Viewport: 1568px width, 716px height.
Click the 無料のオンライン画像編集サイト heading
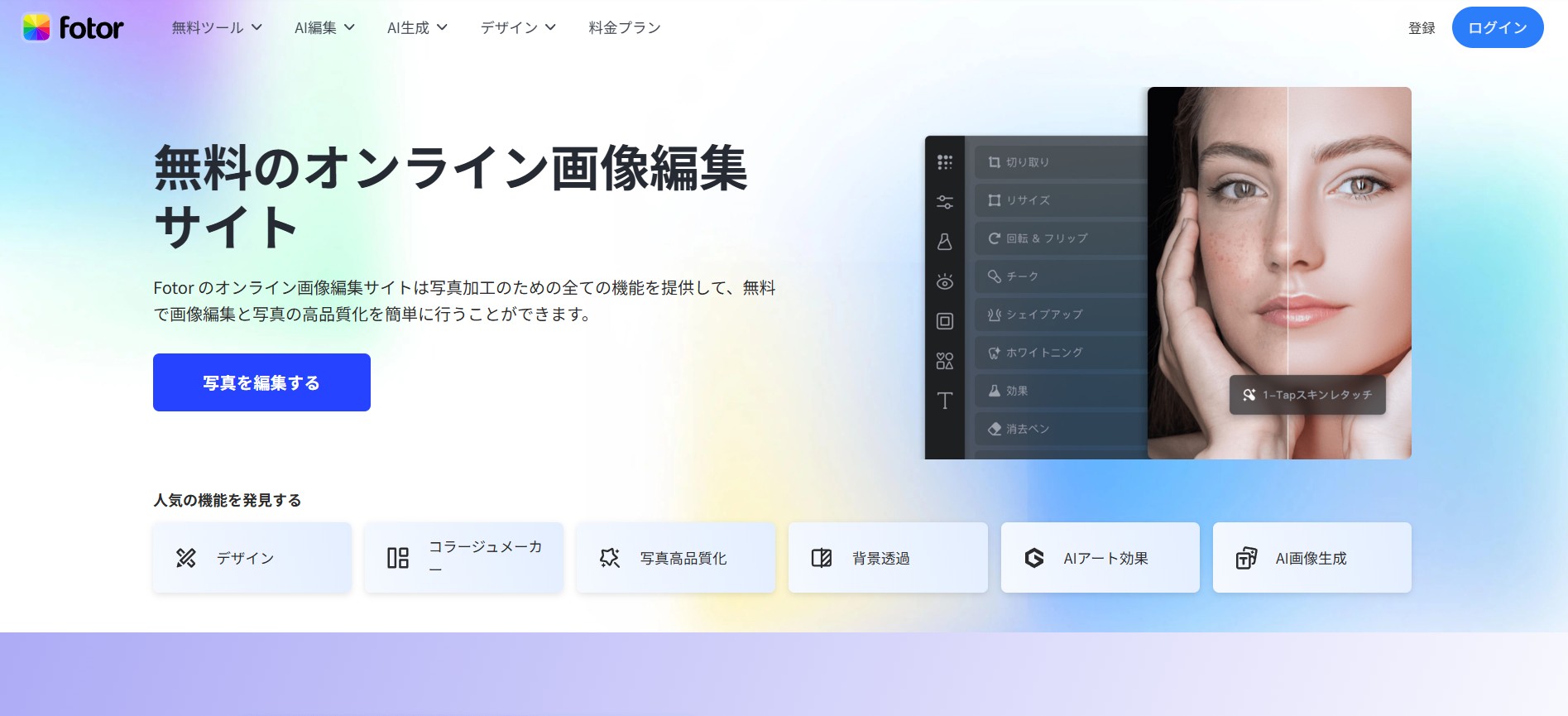click(x=451, y=197)
